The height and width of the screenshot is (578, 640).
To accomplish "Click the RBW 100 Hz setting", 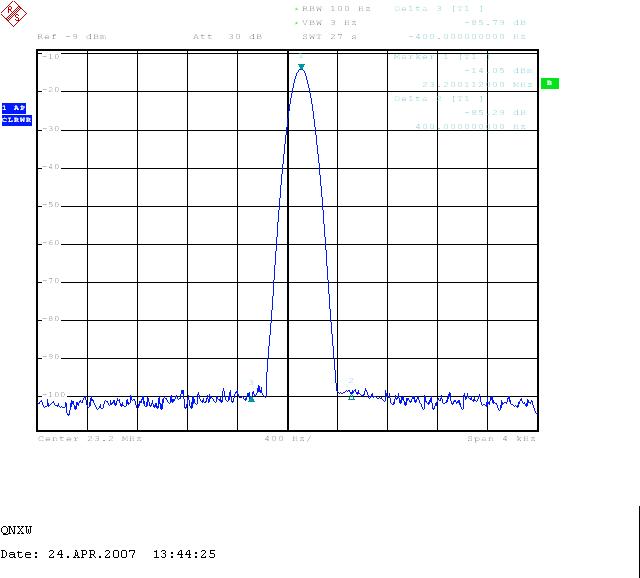I will [x=334, y=8].
